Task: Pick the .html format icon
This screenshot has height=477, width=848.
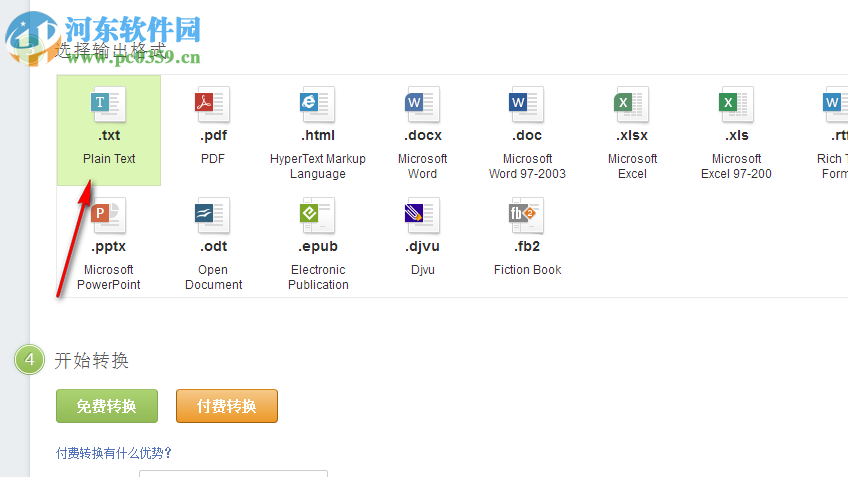Action: tap(317, 104)
